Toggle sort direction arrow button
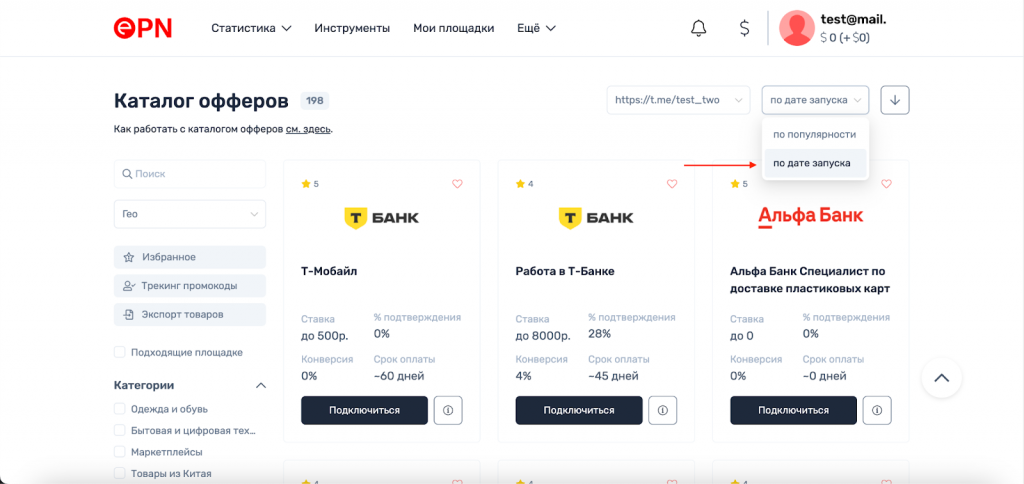 (895, 100)
